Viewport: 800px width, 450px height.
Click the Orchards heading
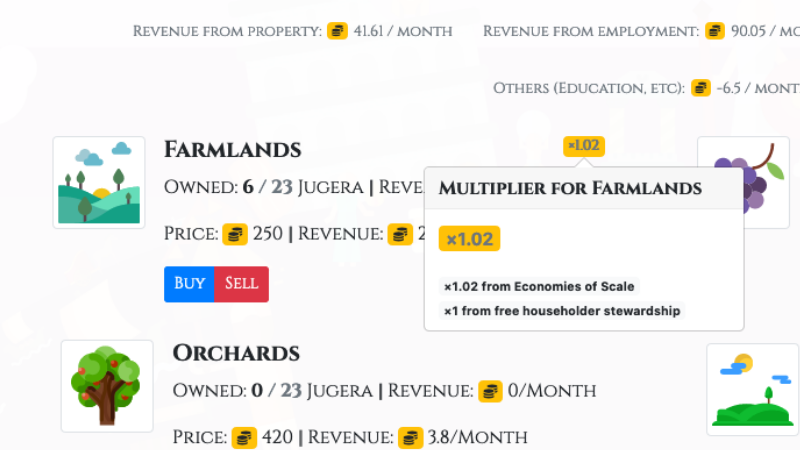click(236, 353)
